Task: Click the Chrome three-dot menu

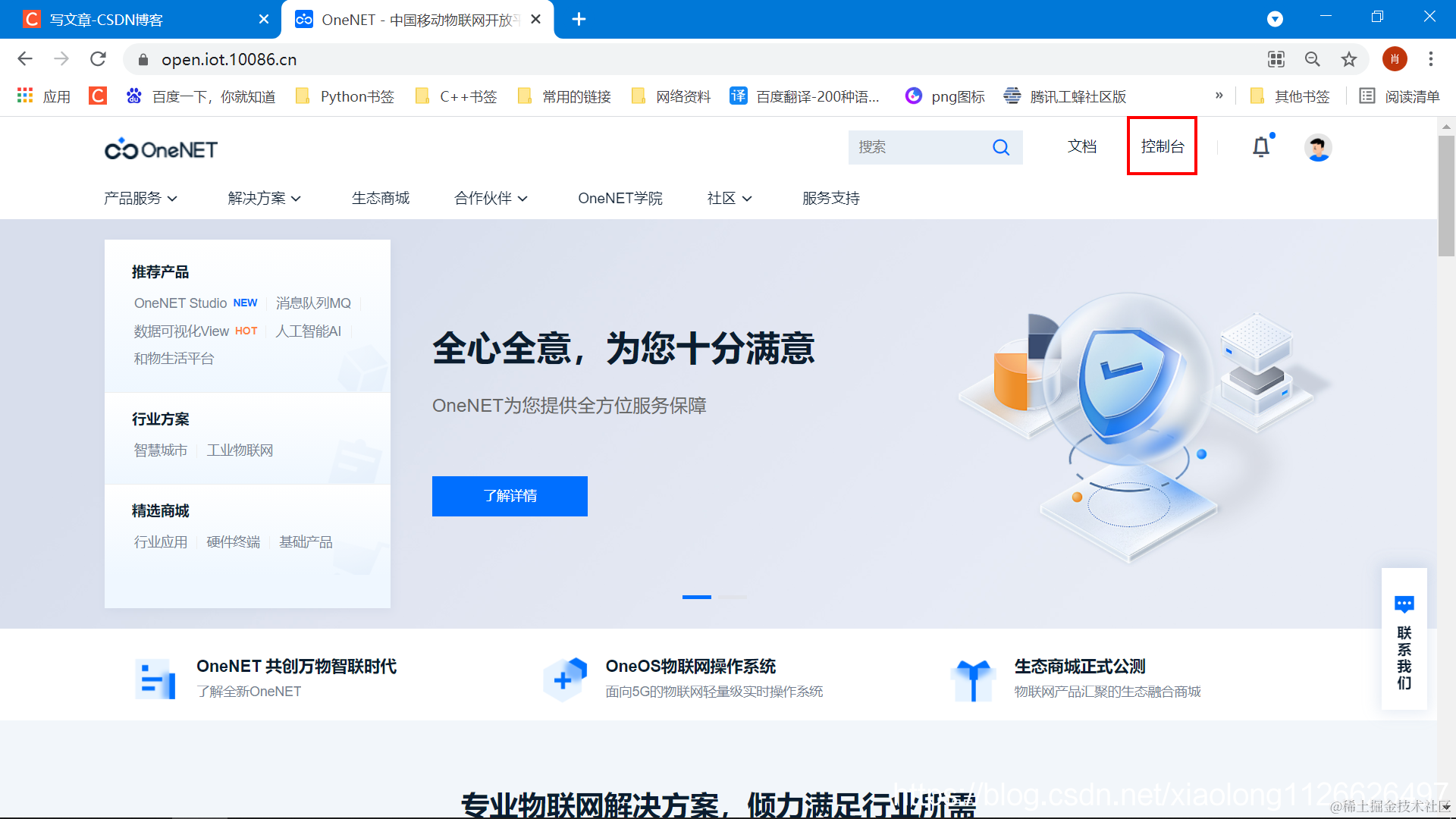Action: 1431,59
